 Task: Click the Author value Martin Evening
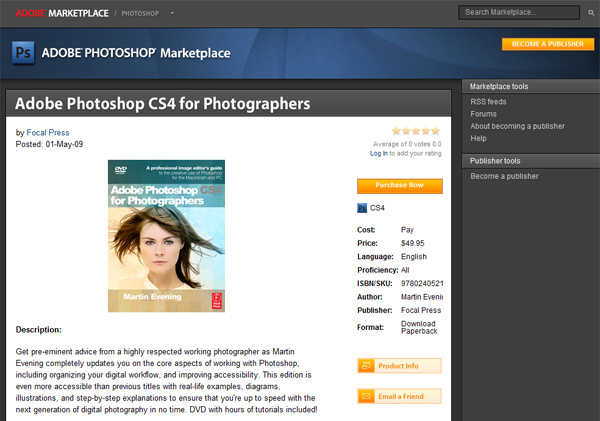(x=422, y=297)
